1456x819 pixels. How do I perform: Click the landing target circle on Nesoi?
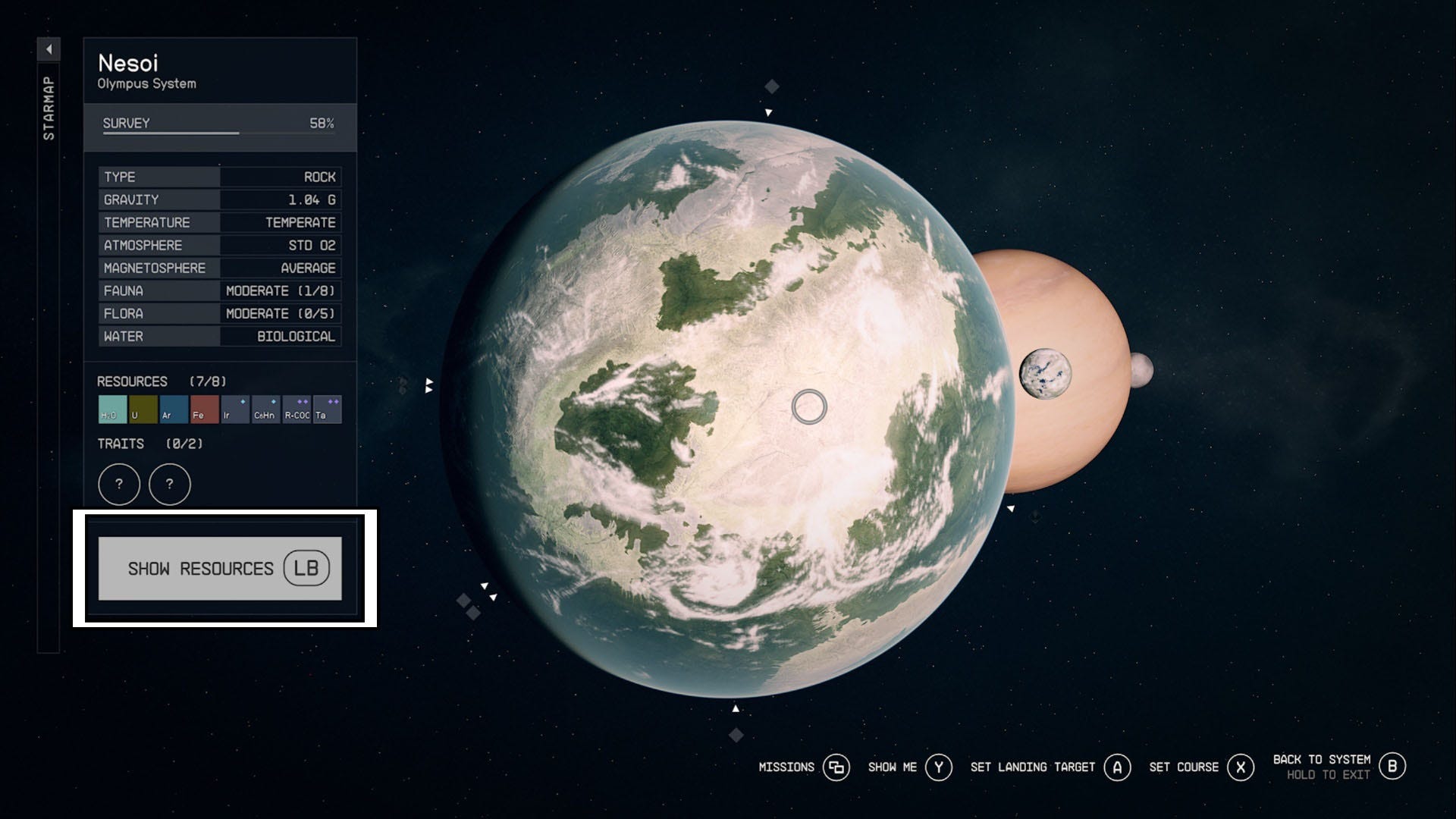tap(808, 407)
